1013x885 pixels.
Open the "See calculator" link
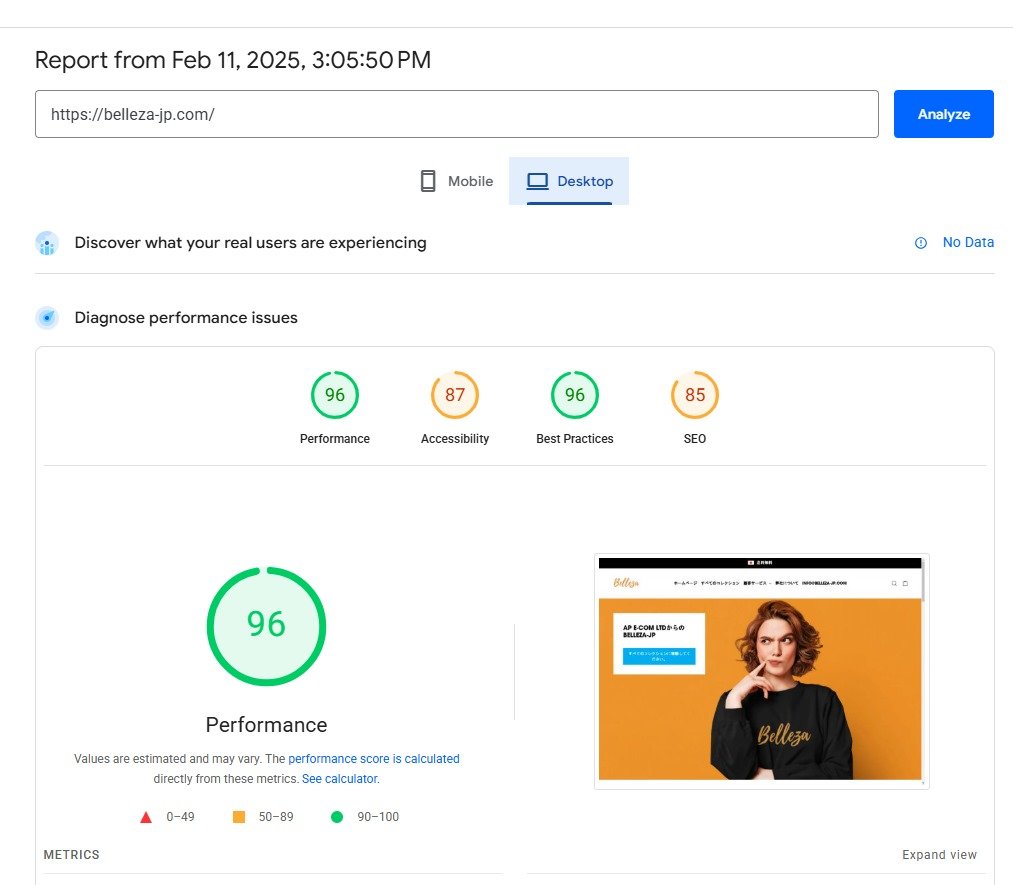[339, 778]
